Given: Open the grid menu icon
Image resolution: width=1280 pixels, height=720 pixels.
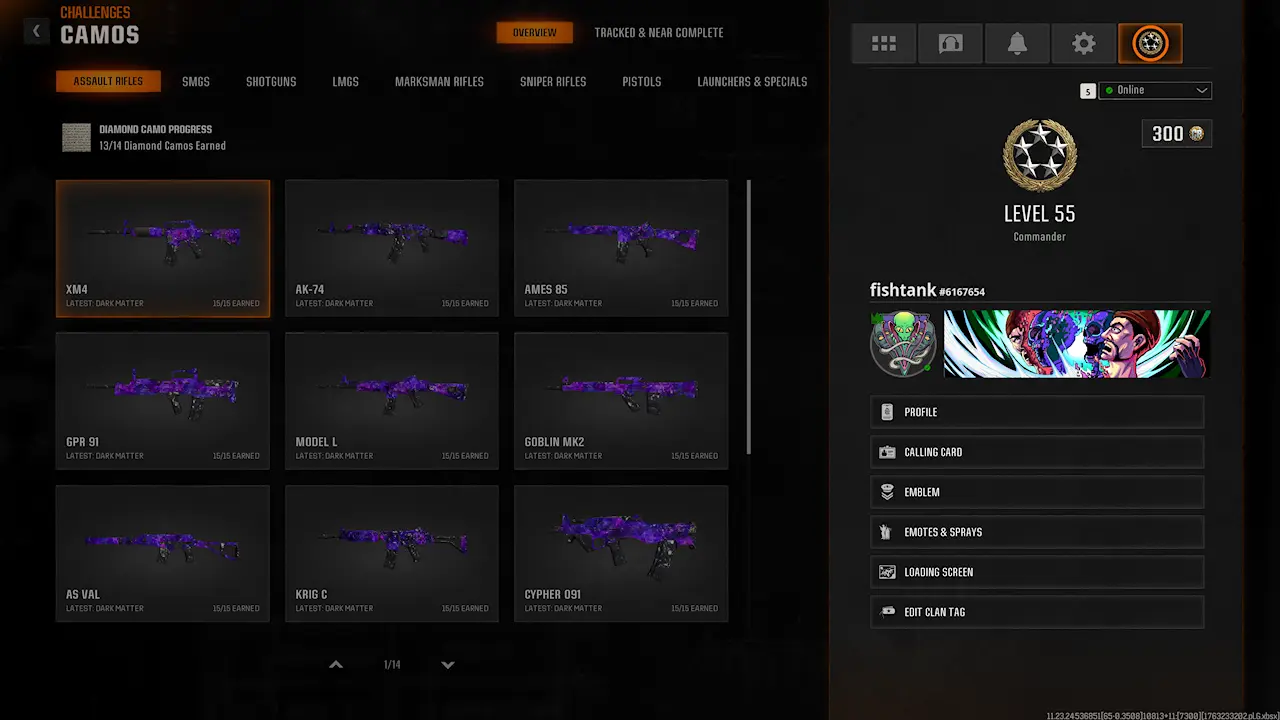Looking at the screenshot, I should pos(884,44).
